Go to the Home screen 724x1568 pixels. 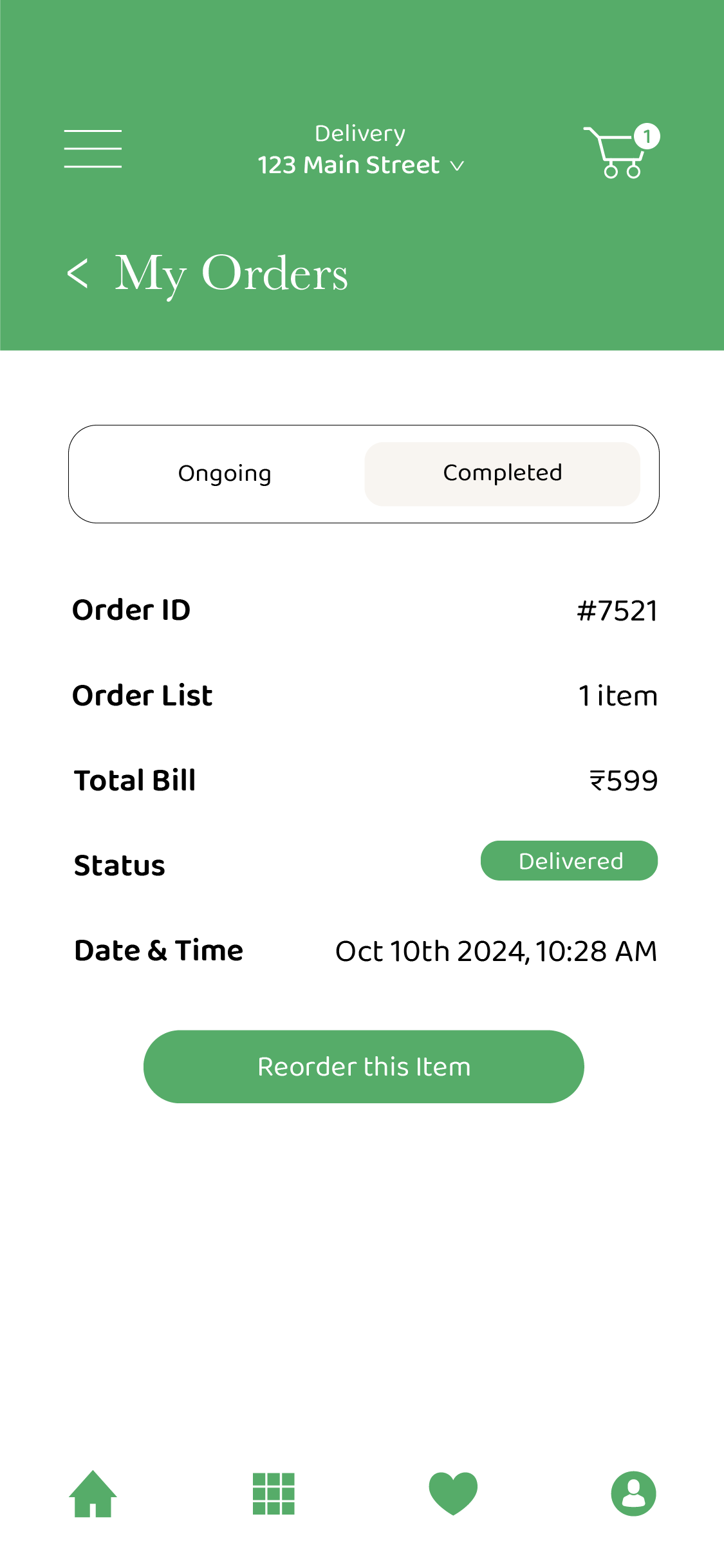[x=93, y=1493]
